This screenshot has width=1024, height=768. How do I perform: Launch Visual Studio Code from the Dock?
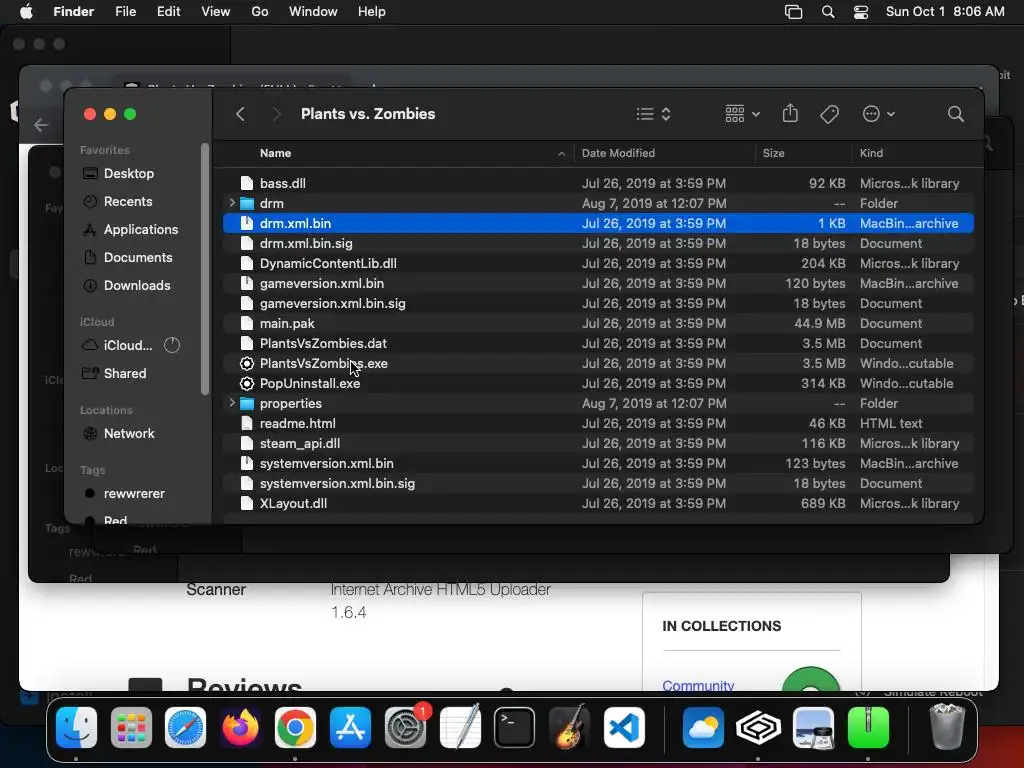click(624, 728)
